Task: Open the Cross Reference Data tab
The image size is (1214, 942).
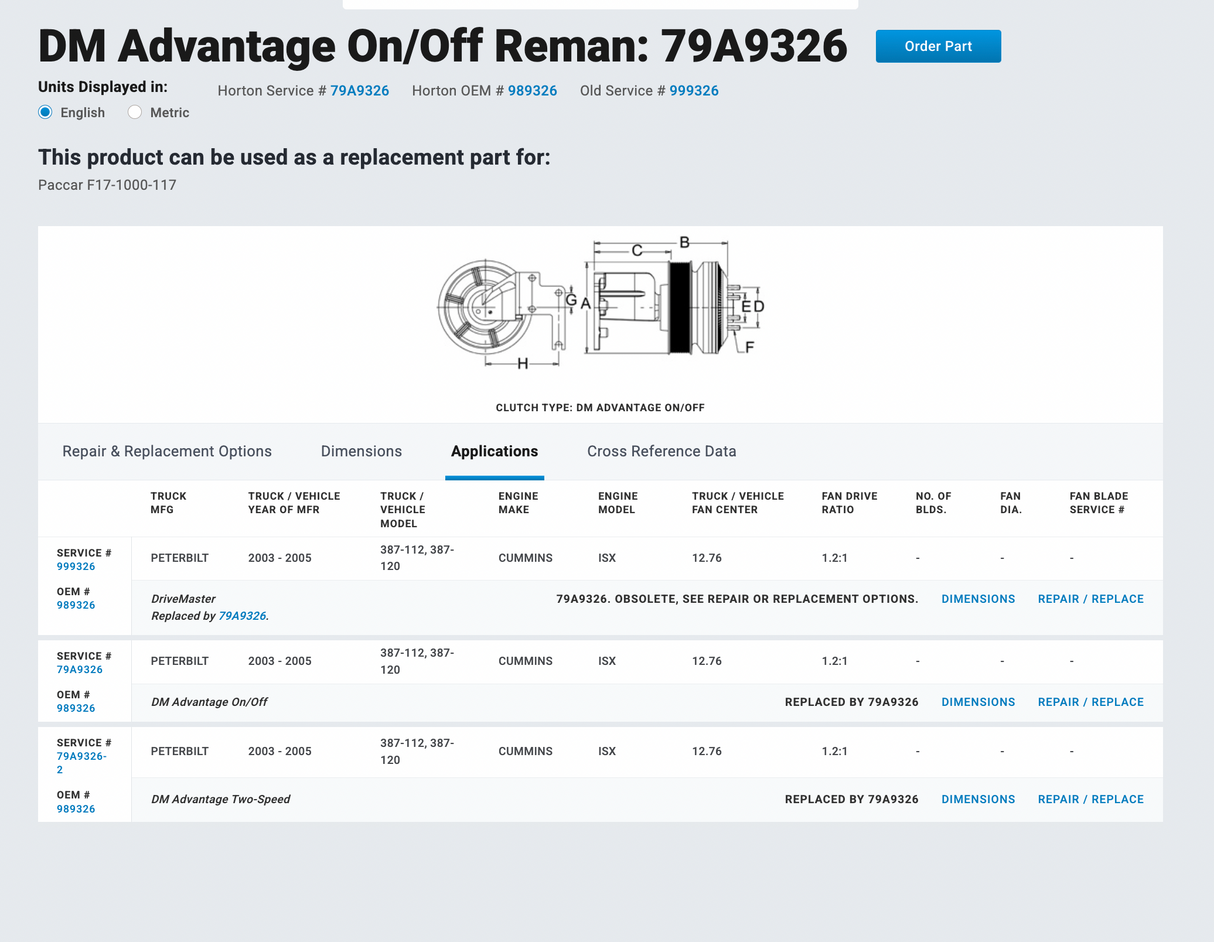Action: click(661, 451)
